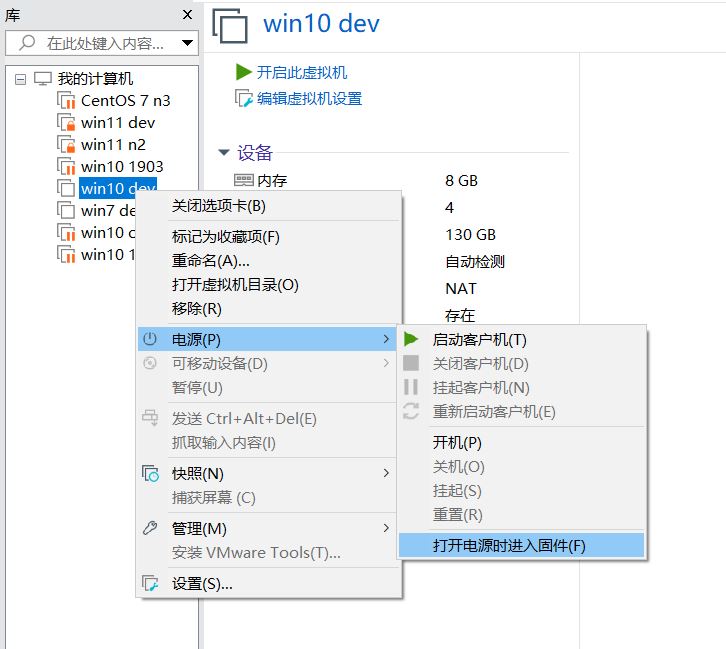The height and width of the screenshot is (649, 726).
Task: Expand the 快照(N) submenu arrow
Action: (386, 473)
